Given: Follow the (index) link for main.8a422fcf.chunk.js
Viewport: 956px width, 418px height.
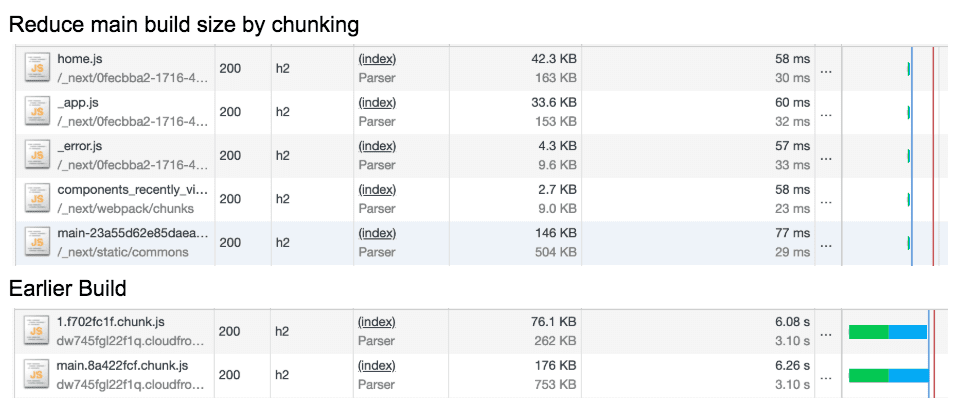Looking at the screenshot, I should 376,366.
